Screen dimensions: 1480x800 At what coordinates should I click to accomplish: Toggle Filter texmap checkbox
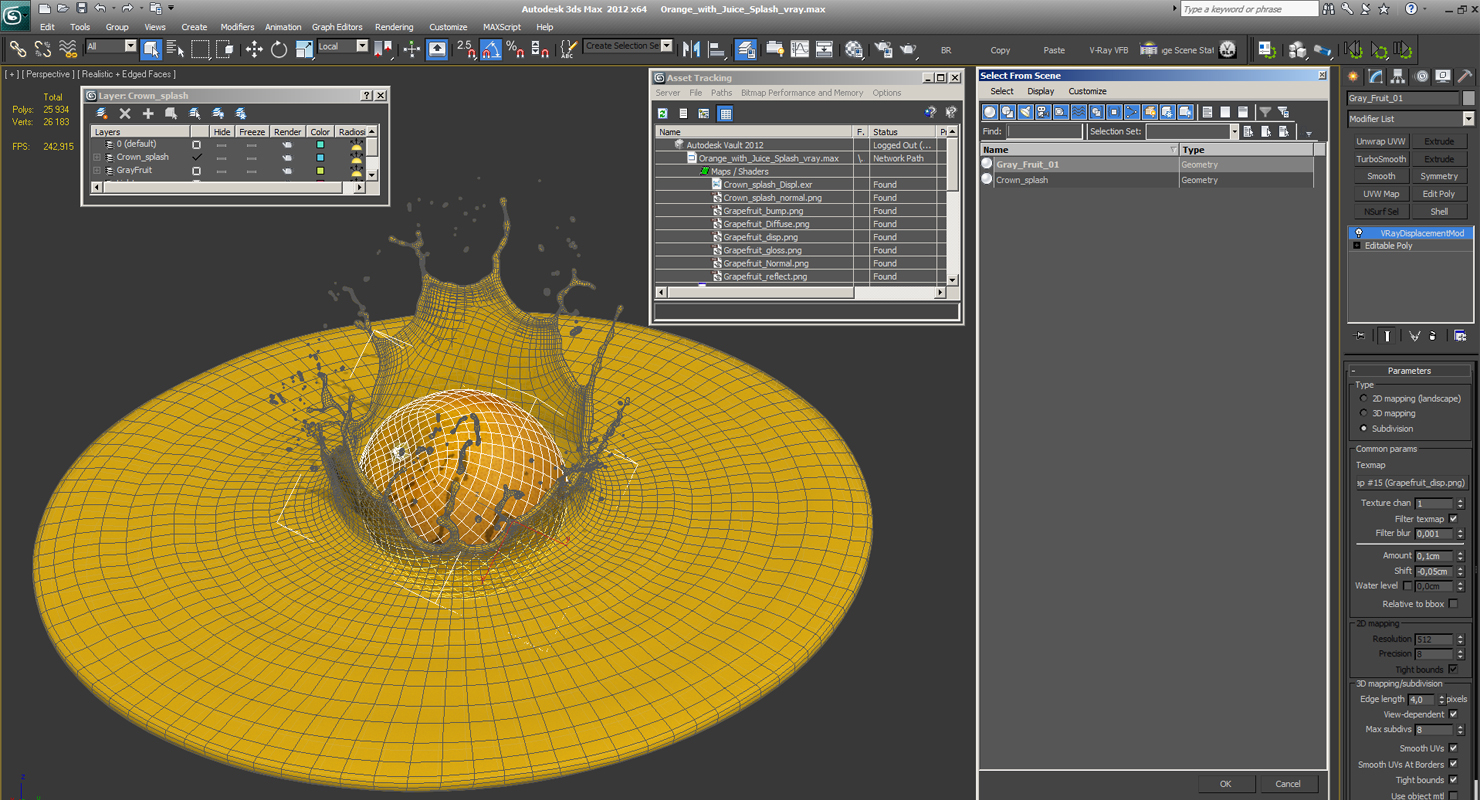[1454, 519]
